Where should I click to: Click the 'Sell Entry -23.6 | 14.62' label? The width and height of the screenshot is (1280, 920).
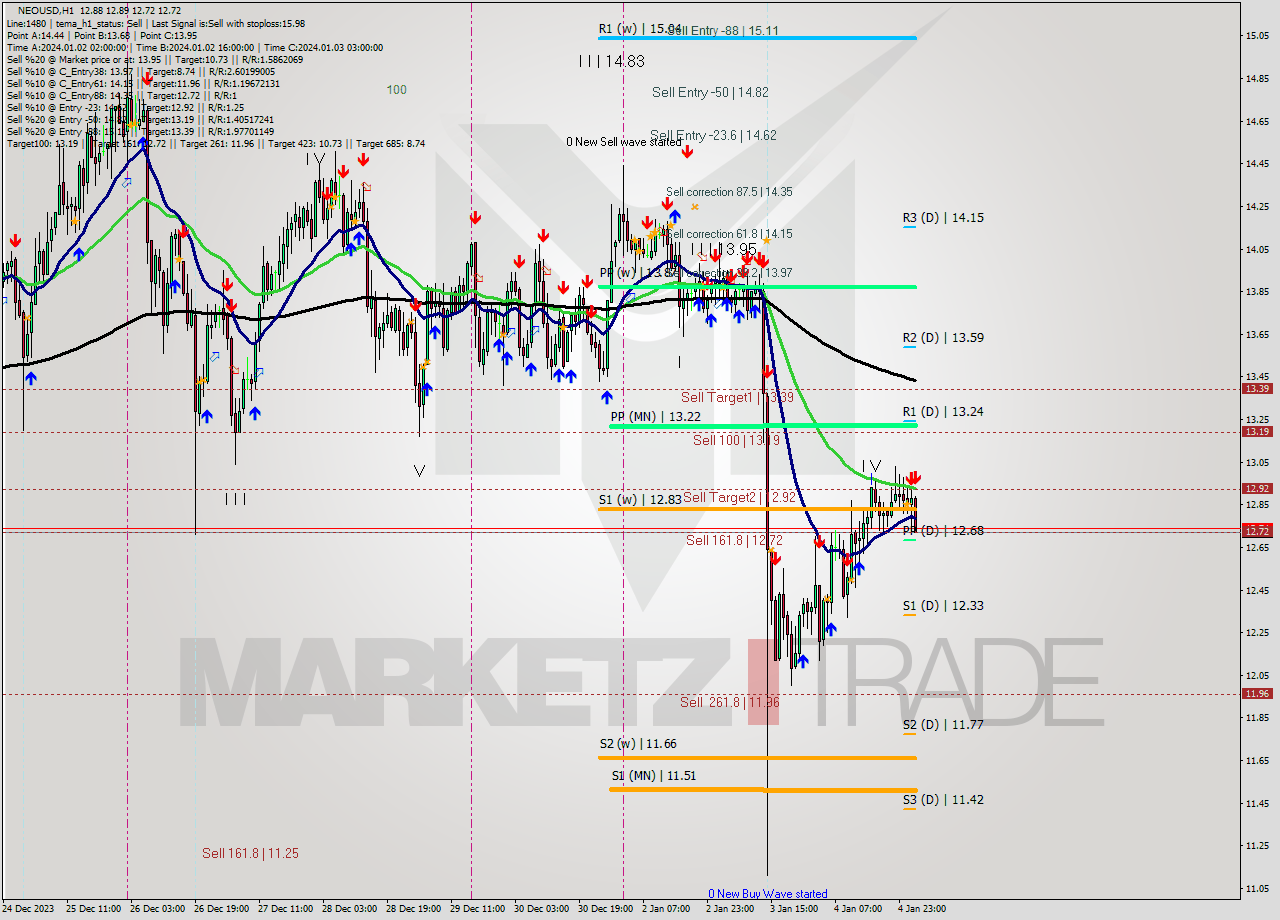coord(713,135)
